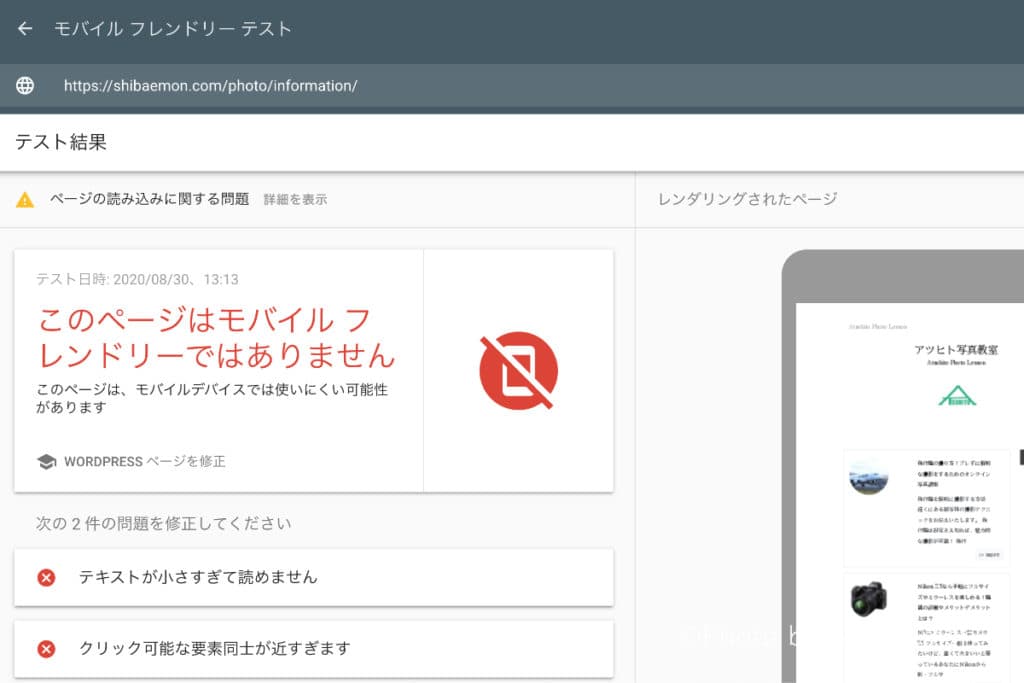The width and height of the screenshot is (1024, 683).
Task: Click red X icon beside テキストが小さすぎて読めません
Action: [x=46, y=578]
